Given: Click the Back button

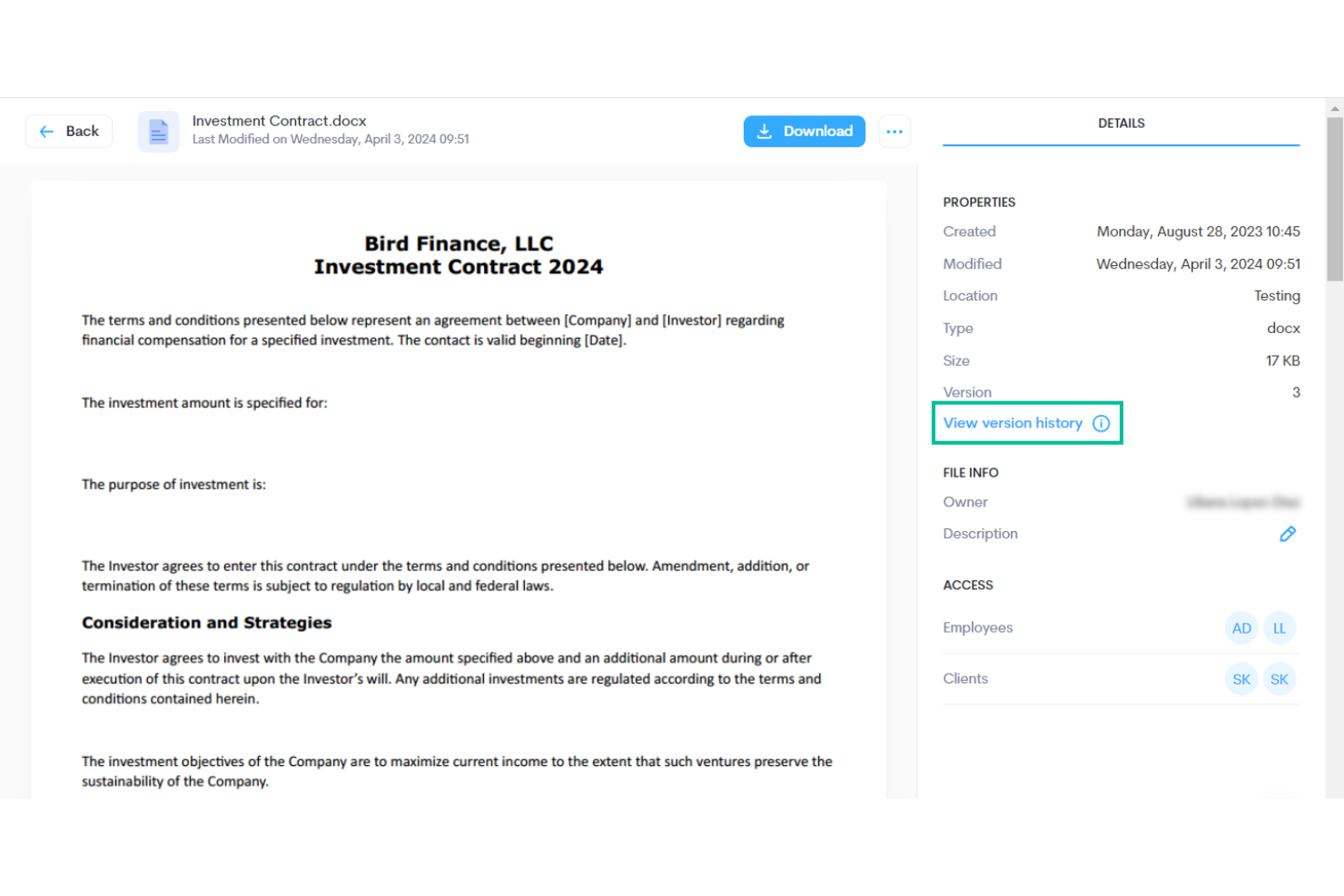Looking at the screenshot, I should [x=68, y=131].
